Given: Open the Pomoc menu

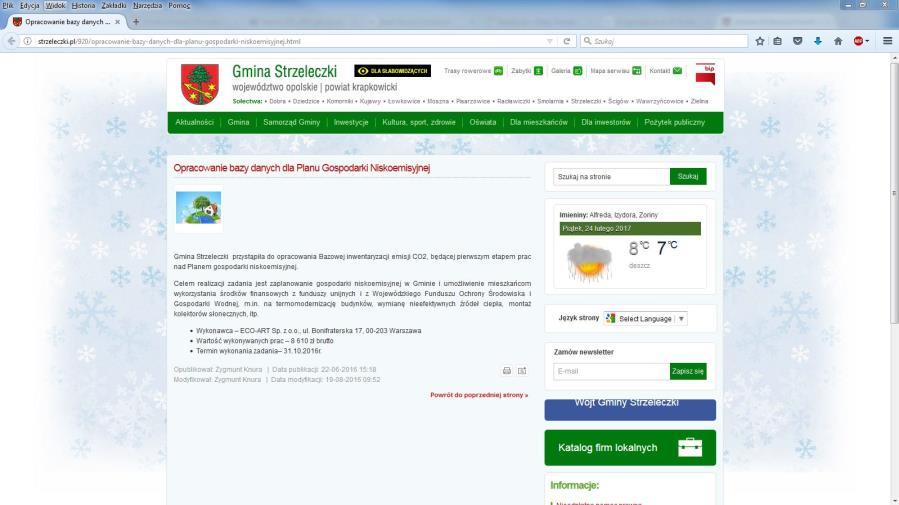Looking at the screenshot, I should pos(179,5).
